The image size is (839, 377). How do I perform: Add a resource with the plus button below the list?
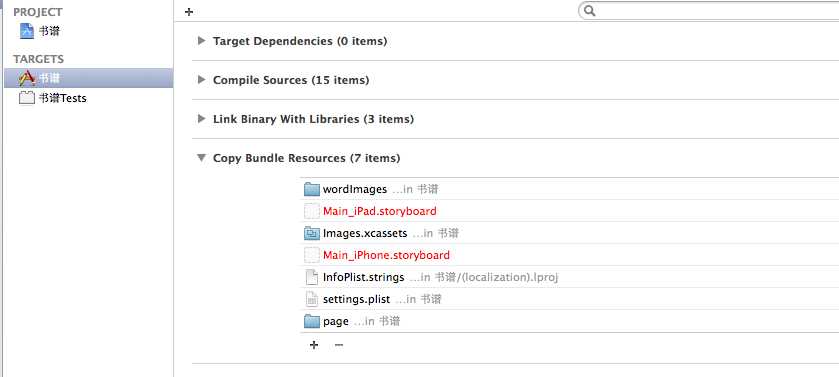(314, 345)
